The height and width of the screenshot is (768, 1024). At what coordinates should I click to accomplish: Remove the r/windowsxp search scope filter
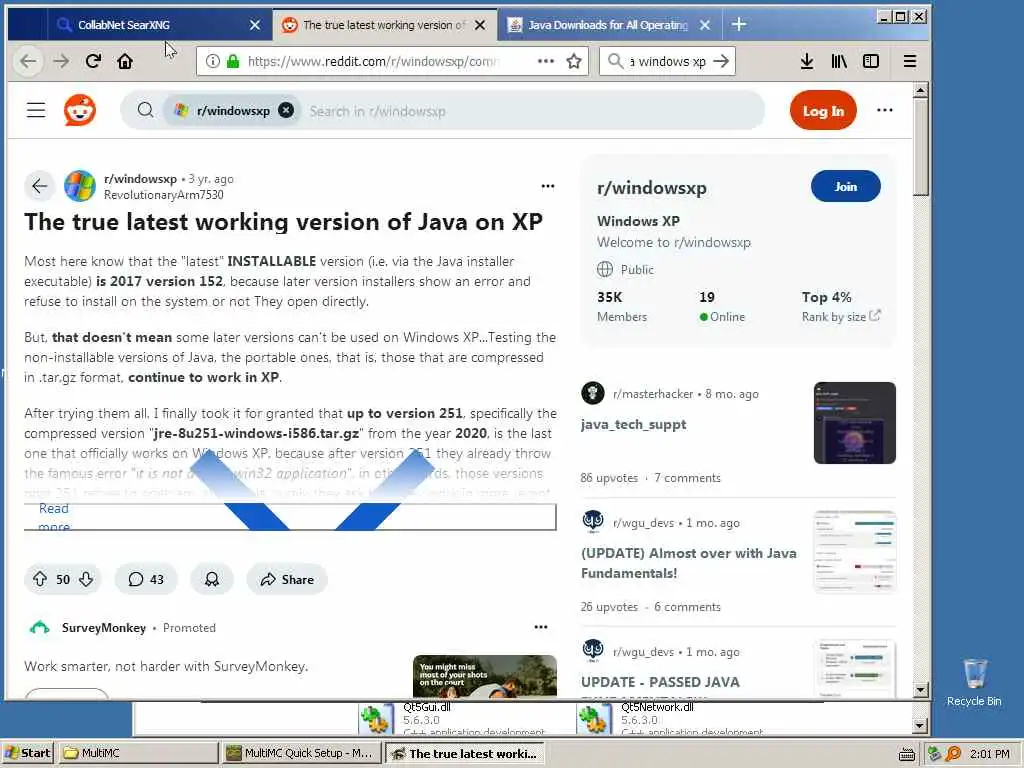286,110
